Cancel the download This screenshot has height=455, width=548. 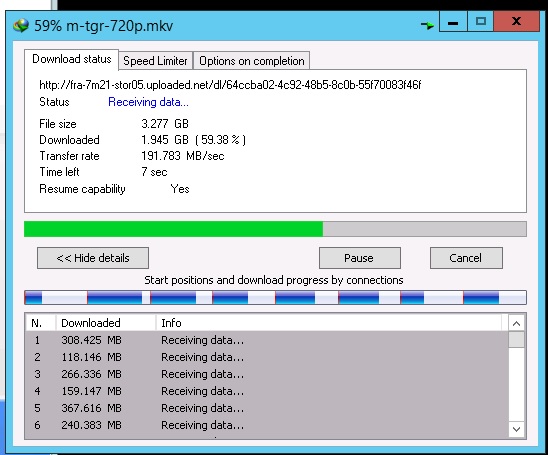(x=466, y=258)
